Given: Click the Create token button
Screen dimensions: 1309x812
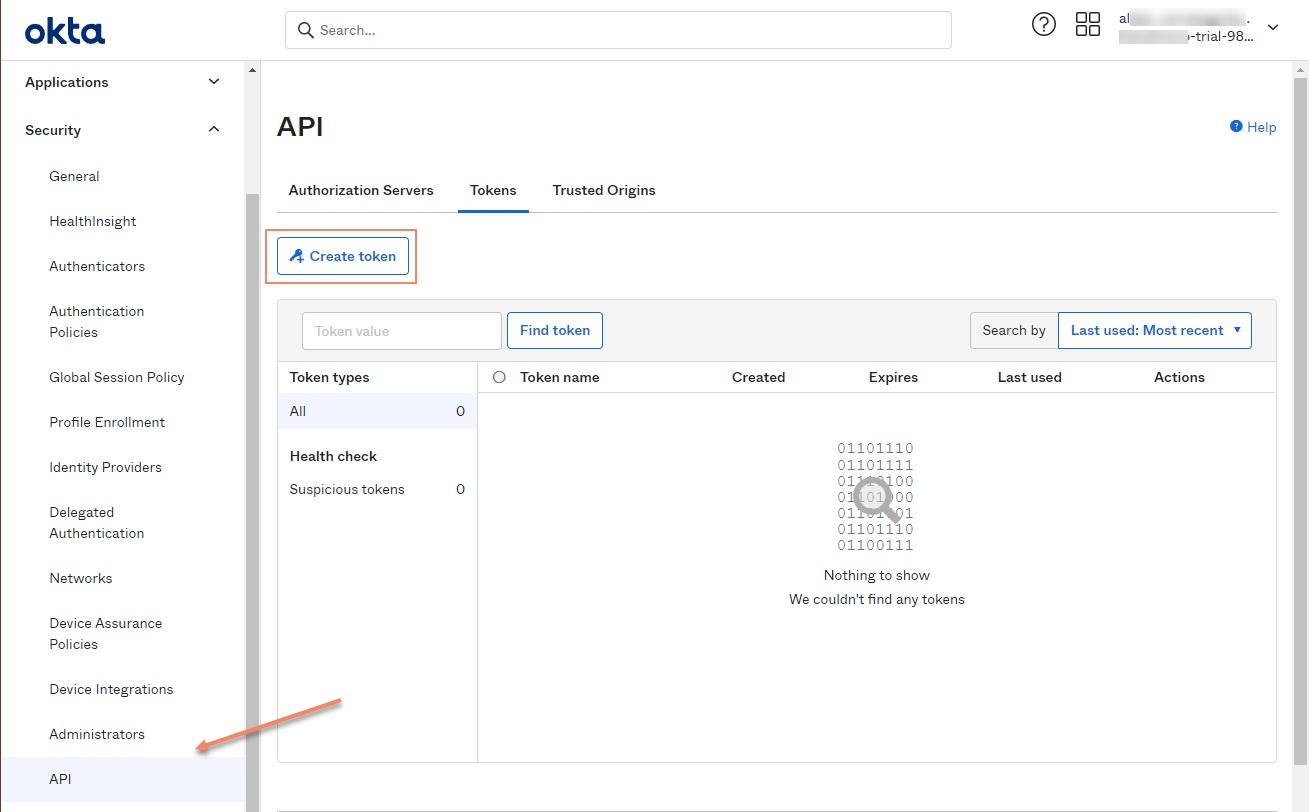Looking at the screenshot, I should pos(342,256).
